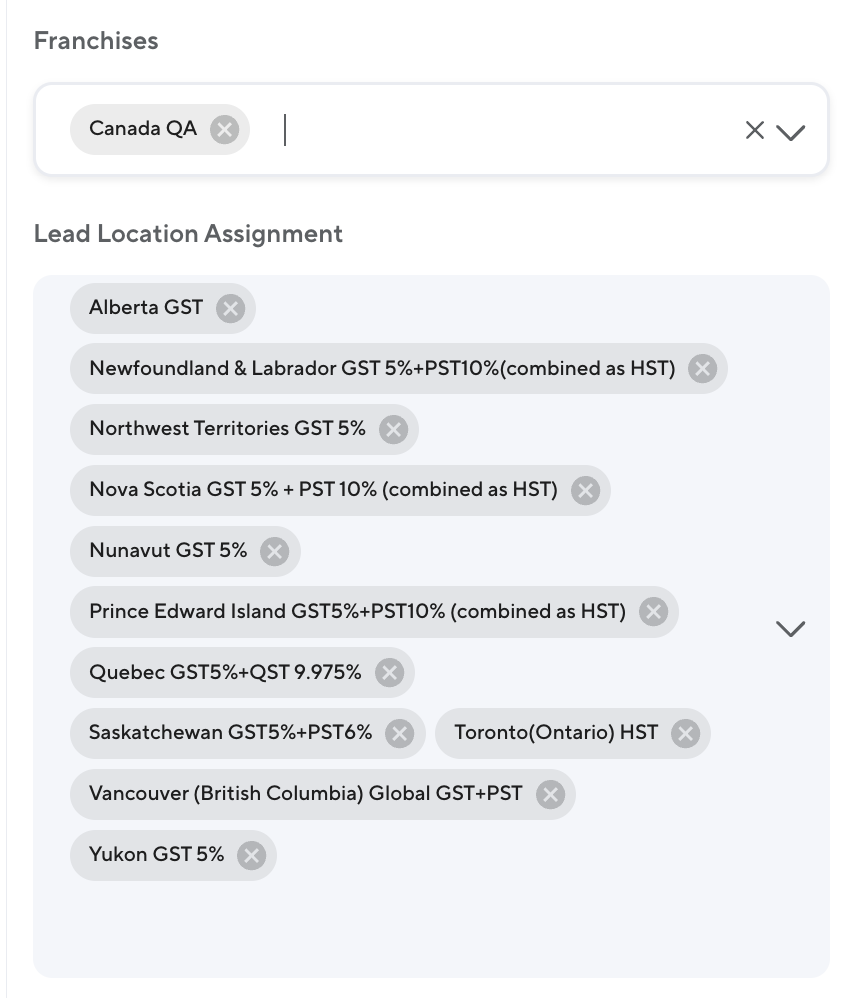Remove Northwest Territories GST 5% tag
Image resolution: width=844 pixels, height=998 pixels.
[x=394, y=430]
